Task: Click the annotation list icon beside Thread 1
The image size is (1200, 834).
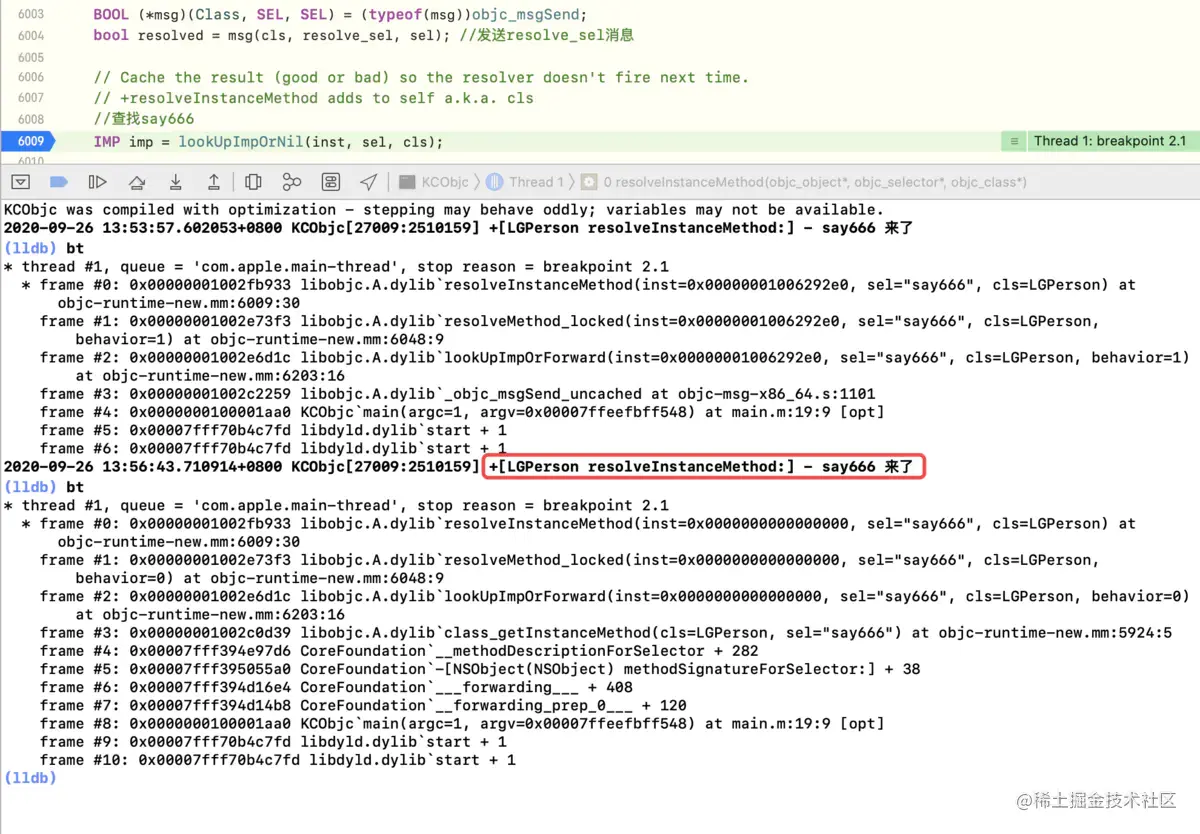Action: click(1014, 141)
